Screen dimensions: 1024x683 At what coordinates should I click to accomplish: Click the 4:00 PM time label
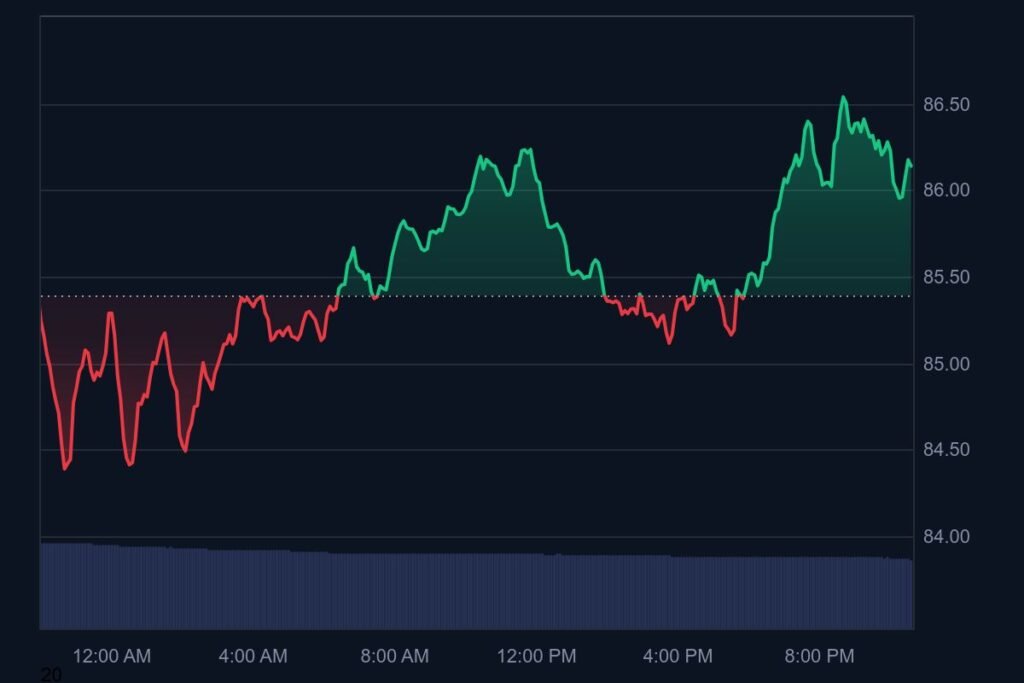pyautogui.click(x=677, y=656)
